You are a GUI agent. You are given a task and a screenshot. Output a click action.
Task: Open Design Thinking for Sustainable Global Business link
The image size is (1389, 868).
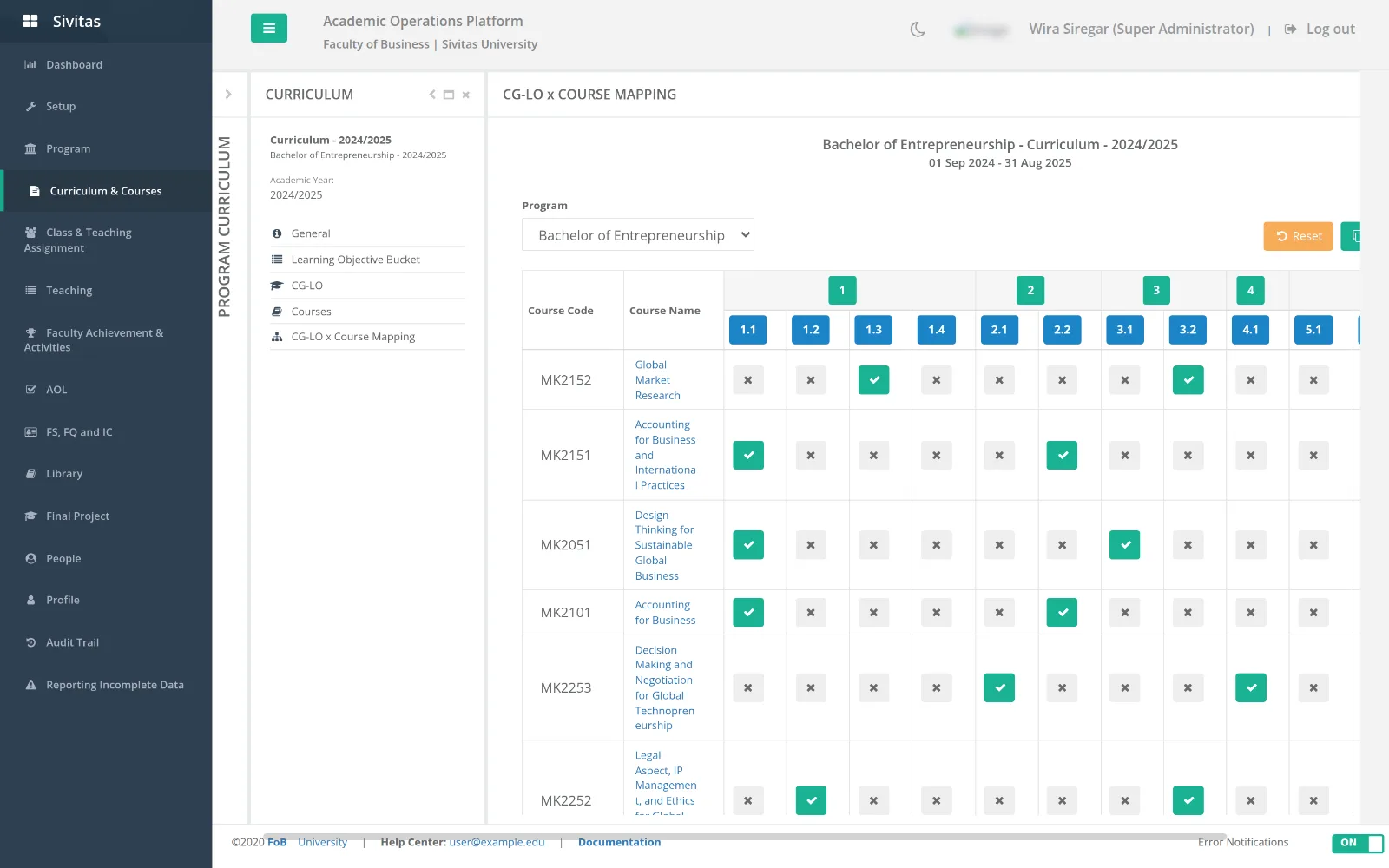664,546
